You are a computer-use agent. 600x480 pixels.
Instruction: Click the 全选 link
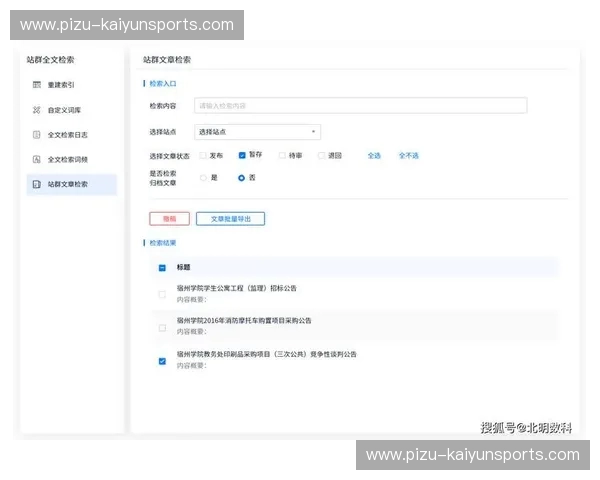374,155
